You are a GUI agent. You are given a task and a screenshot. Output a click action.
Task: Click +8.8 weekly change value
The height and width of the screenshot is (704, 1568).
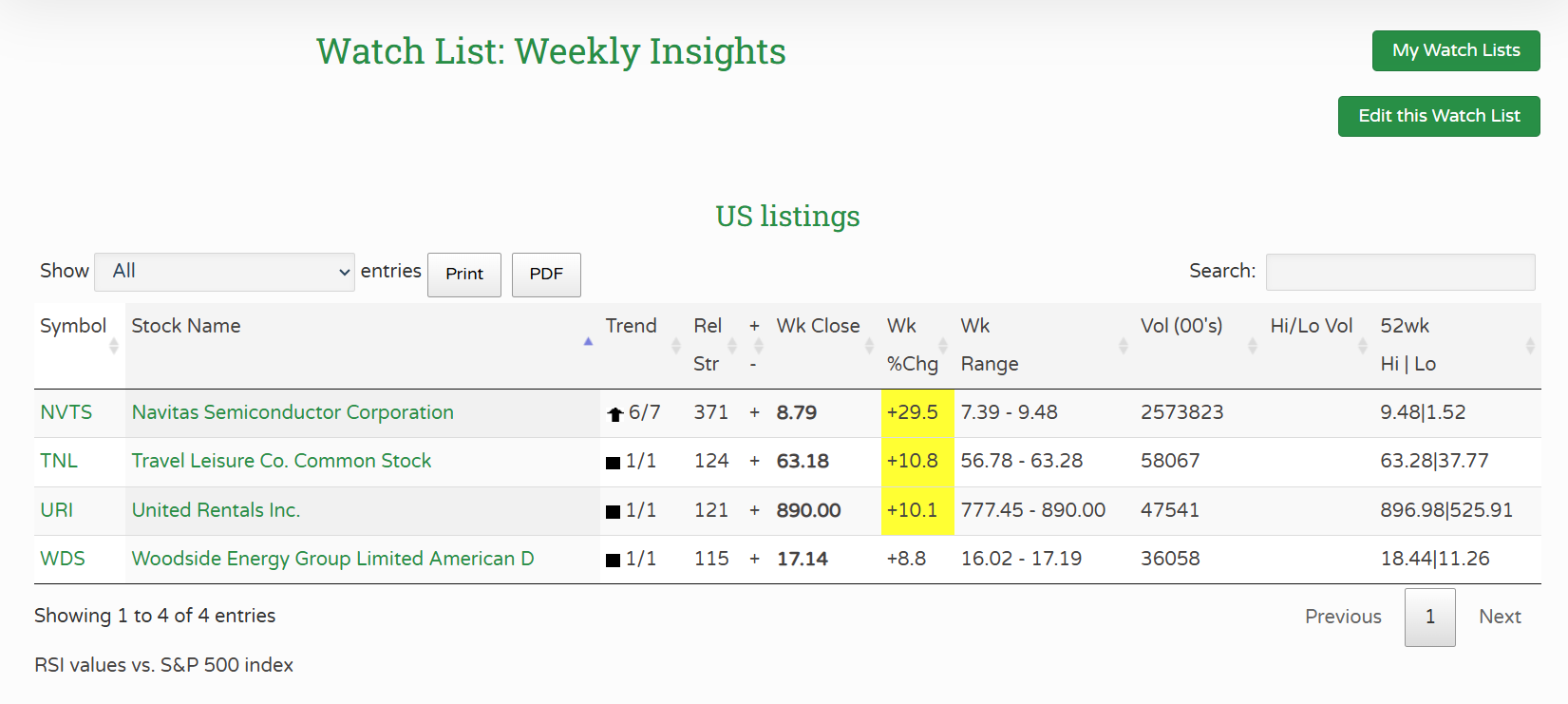click(x=906, y=559)
